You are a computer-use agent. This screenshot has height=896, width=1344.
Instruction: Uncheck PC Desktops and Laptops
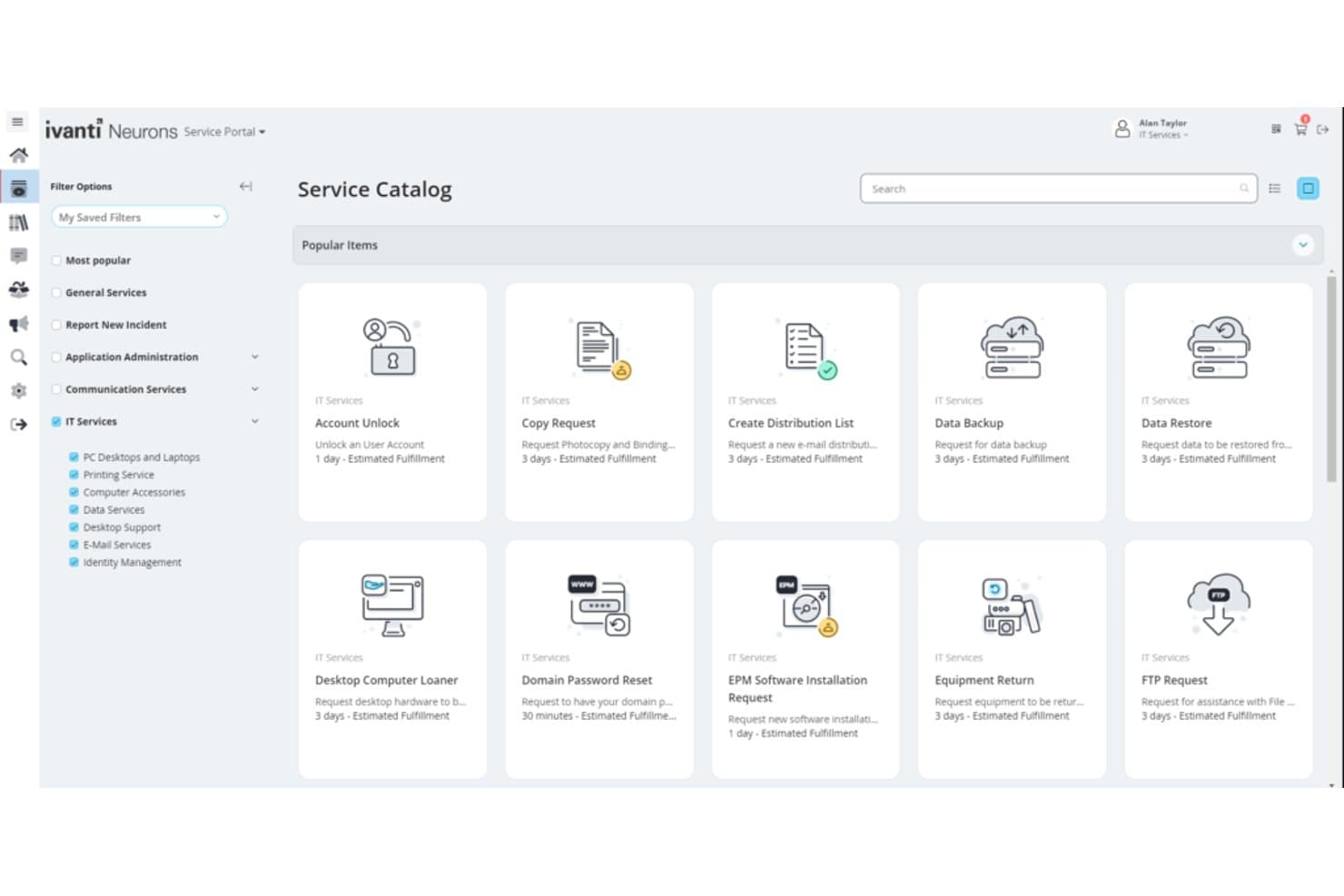pyautogui.click(x=74, y=457)
